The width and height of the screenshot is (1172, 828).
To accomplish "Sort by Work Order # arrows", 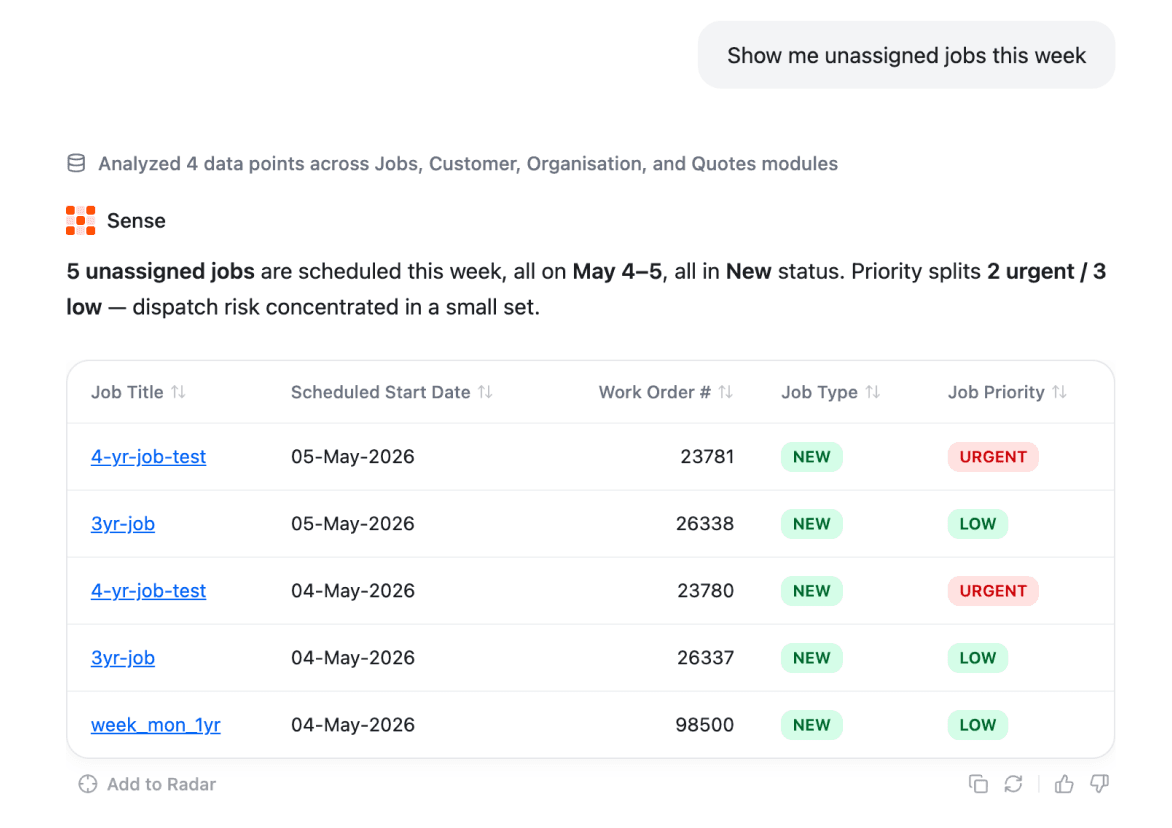I will (725, 392).
